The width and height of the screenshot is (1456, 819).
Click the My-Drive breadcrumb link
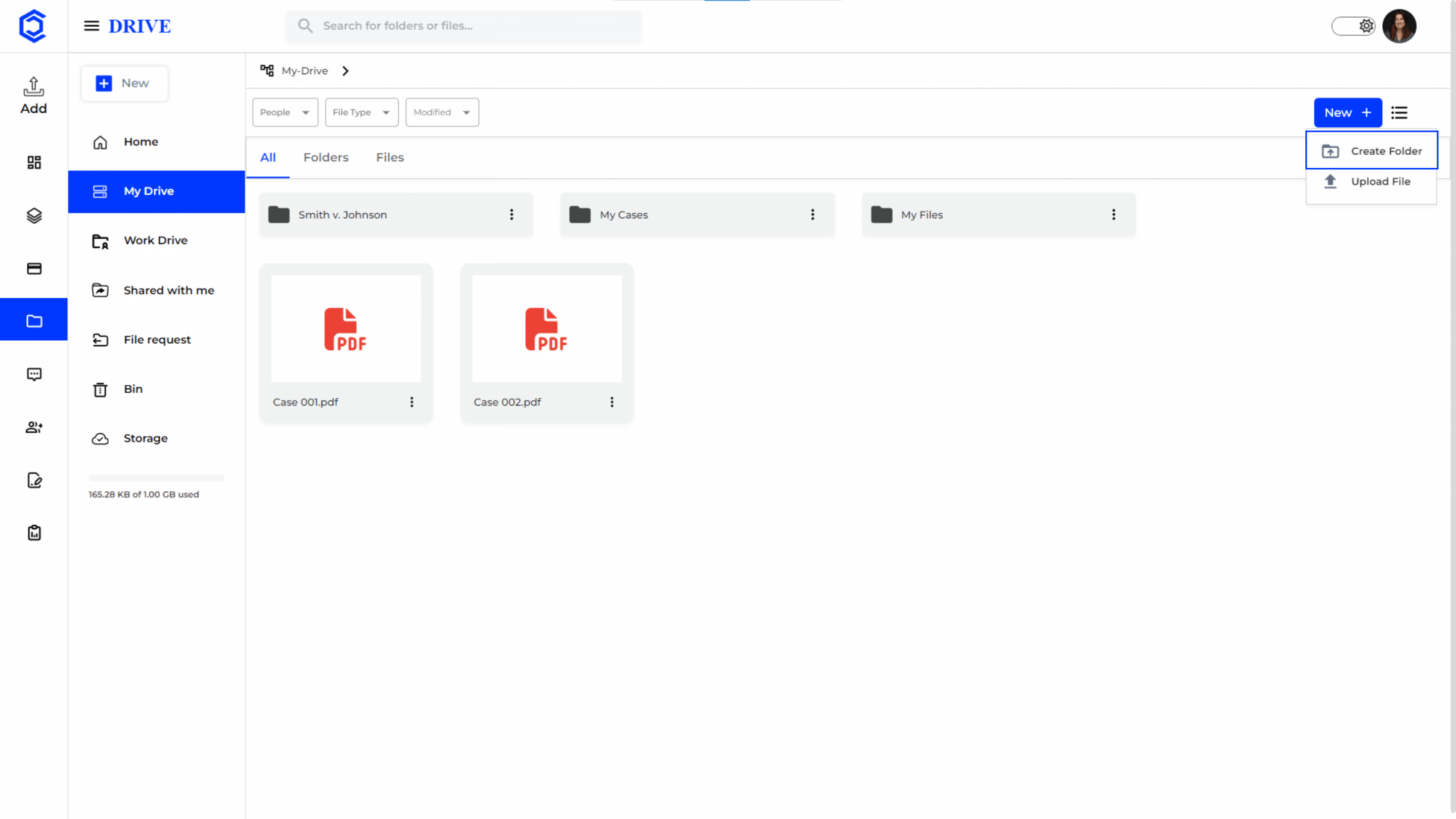pos(305,71)
